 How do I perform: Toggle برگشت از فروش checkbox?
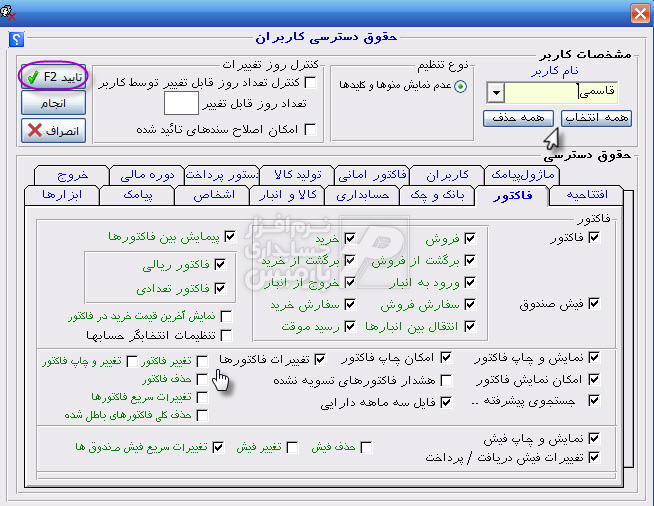[470, 260]
